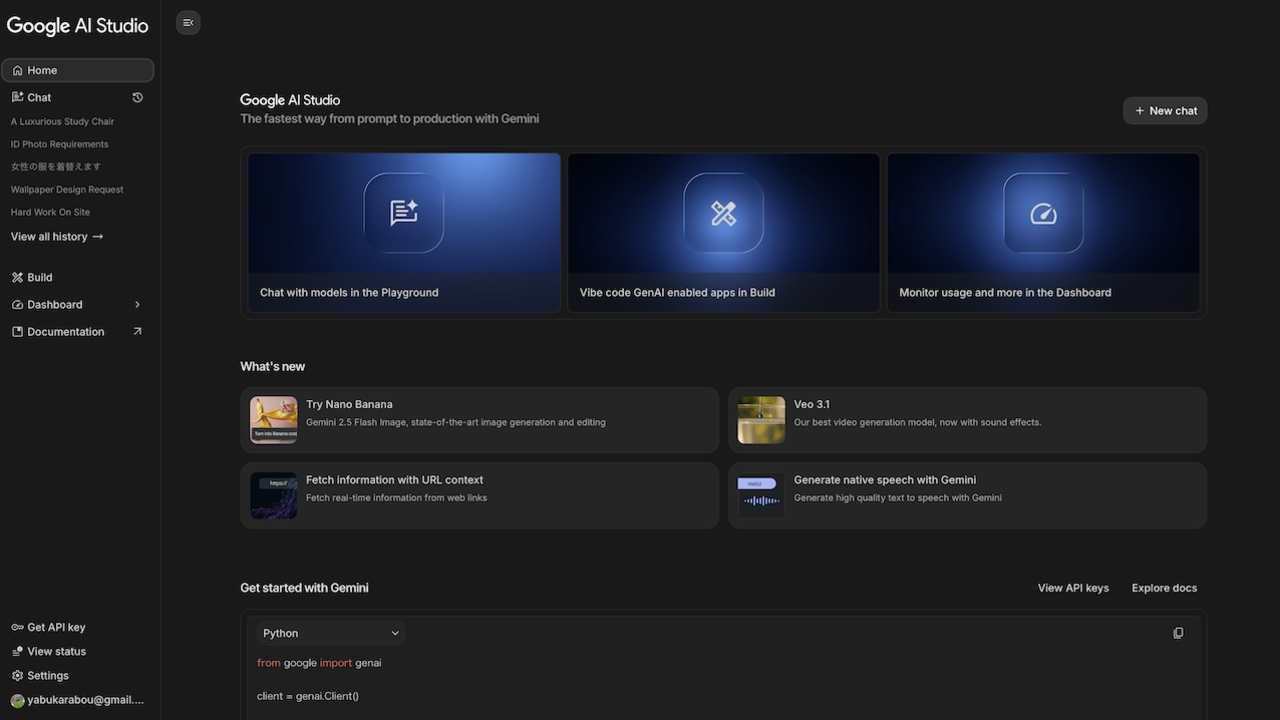The image size is (1280, 720).
Task: Click the native speech waveform thumbnail
Action: 761,495
